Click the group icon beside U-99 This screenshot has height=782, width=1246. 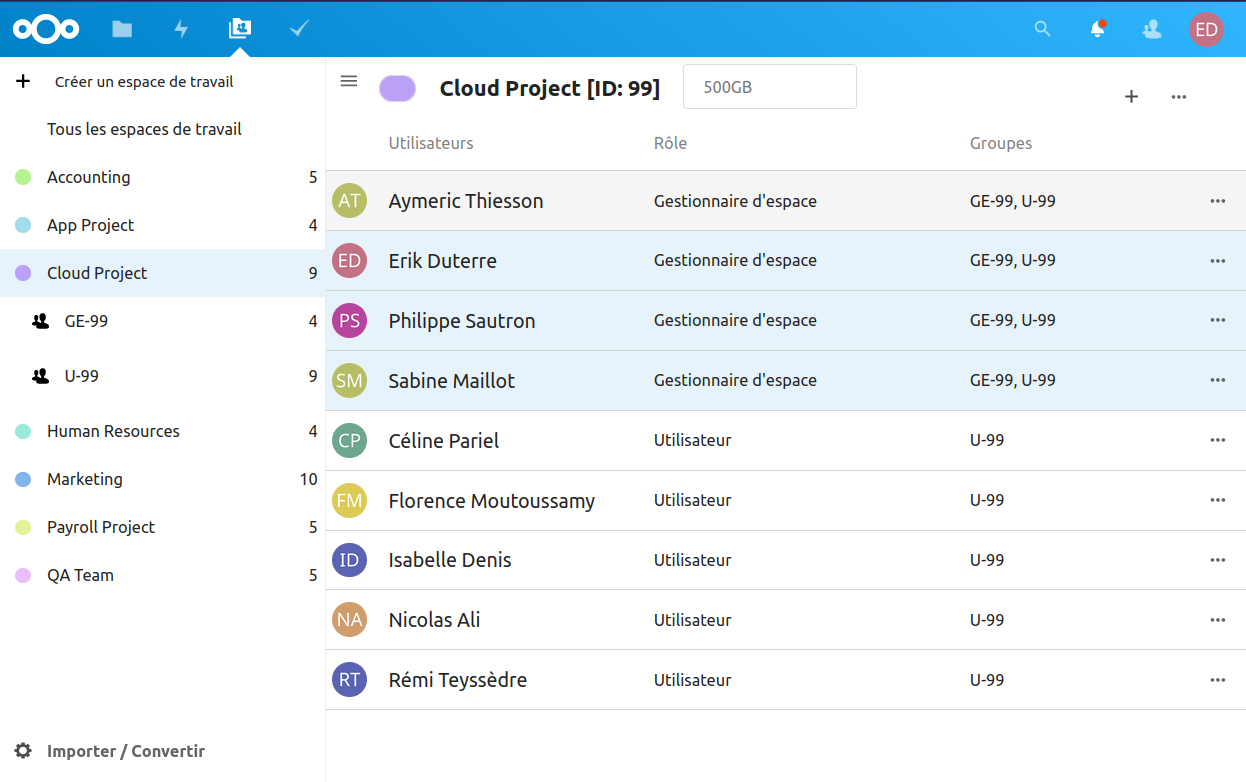[x=40, y=376]
